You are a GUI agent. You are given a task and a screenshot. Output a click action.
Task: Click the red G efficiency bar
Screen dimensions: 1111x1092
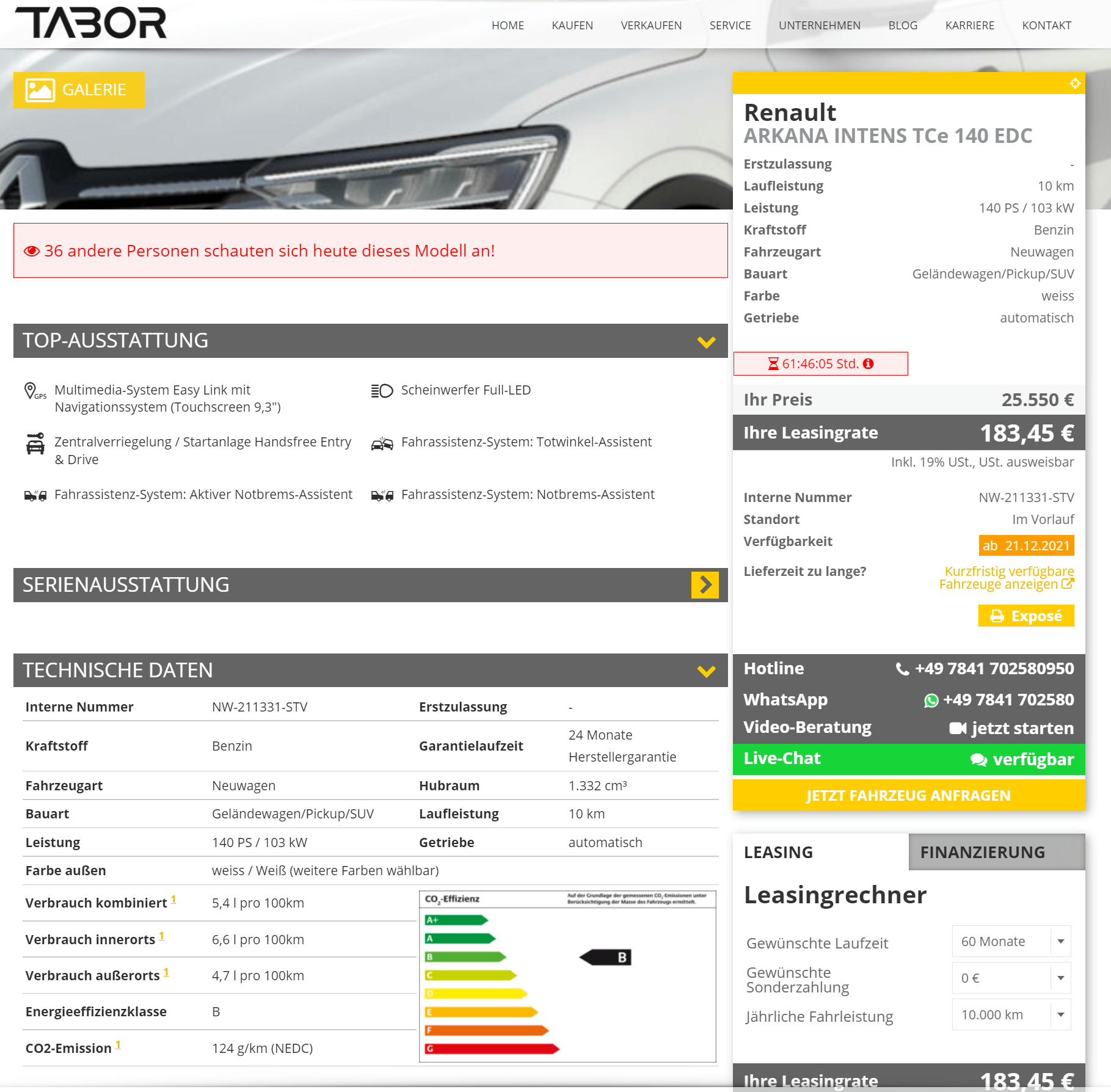point(492,1049)
